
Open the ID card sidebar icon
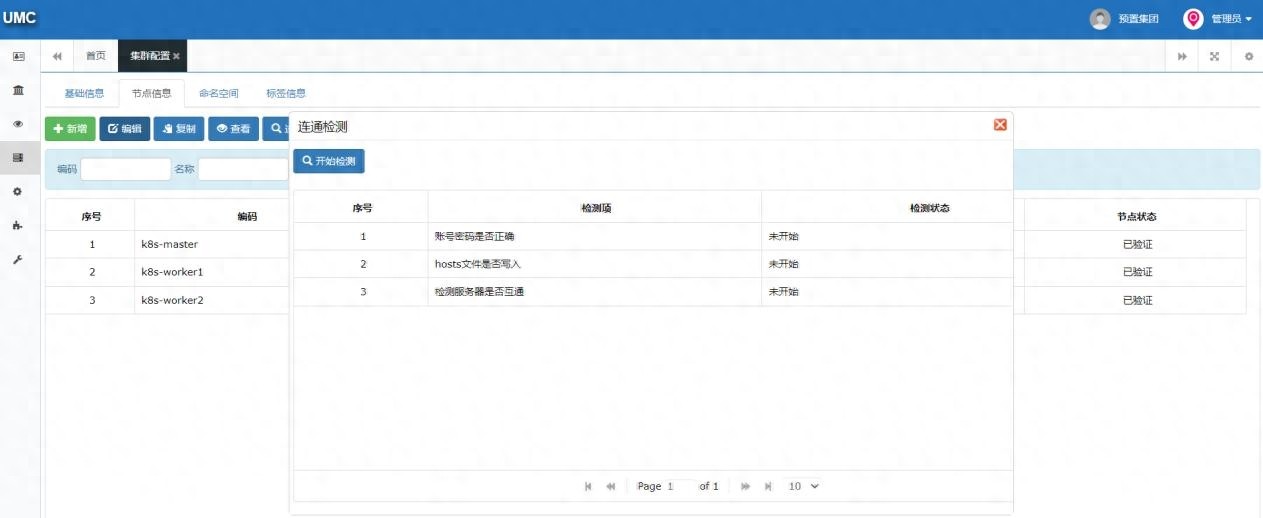click(18, 57)
